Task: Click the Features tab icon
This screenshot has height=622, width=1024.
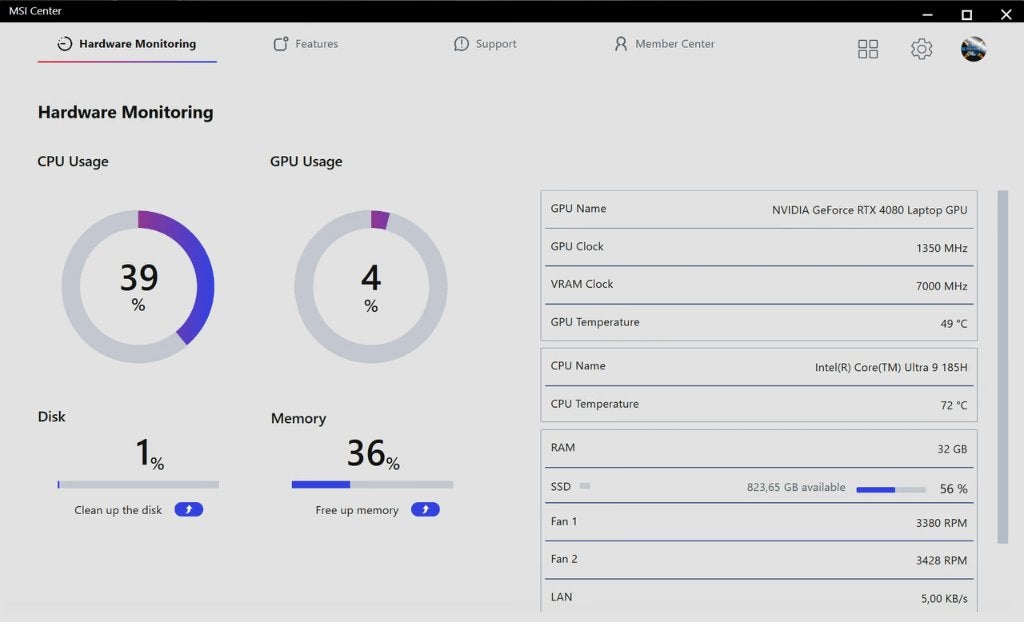Action: (x=281, y=44)
